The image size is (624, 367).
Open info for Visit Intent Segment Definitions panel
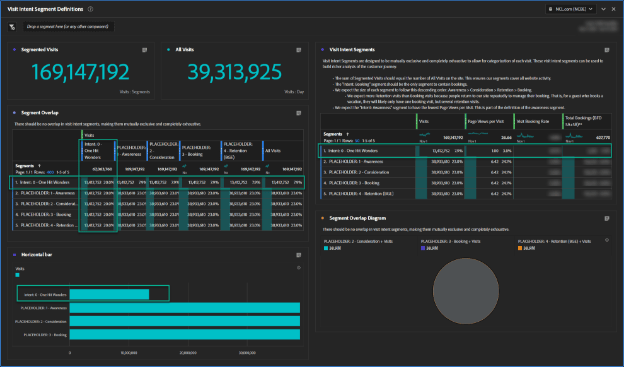90,9
